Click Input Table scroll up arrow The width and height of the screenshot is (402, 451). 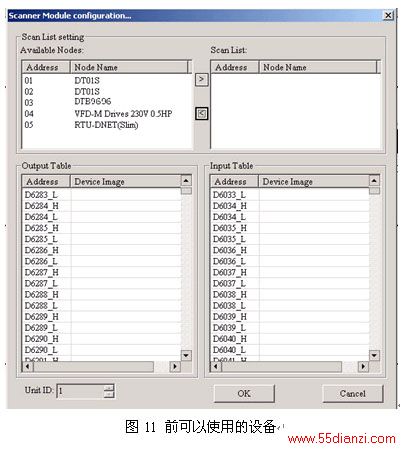pos(374,181)
